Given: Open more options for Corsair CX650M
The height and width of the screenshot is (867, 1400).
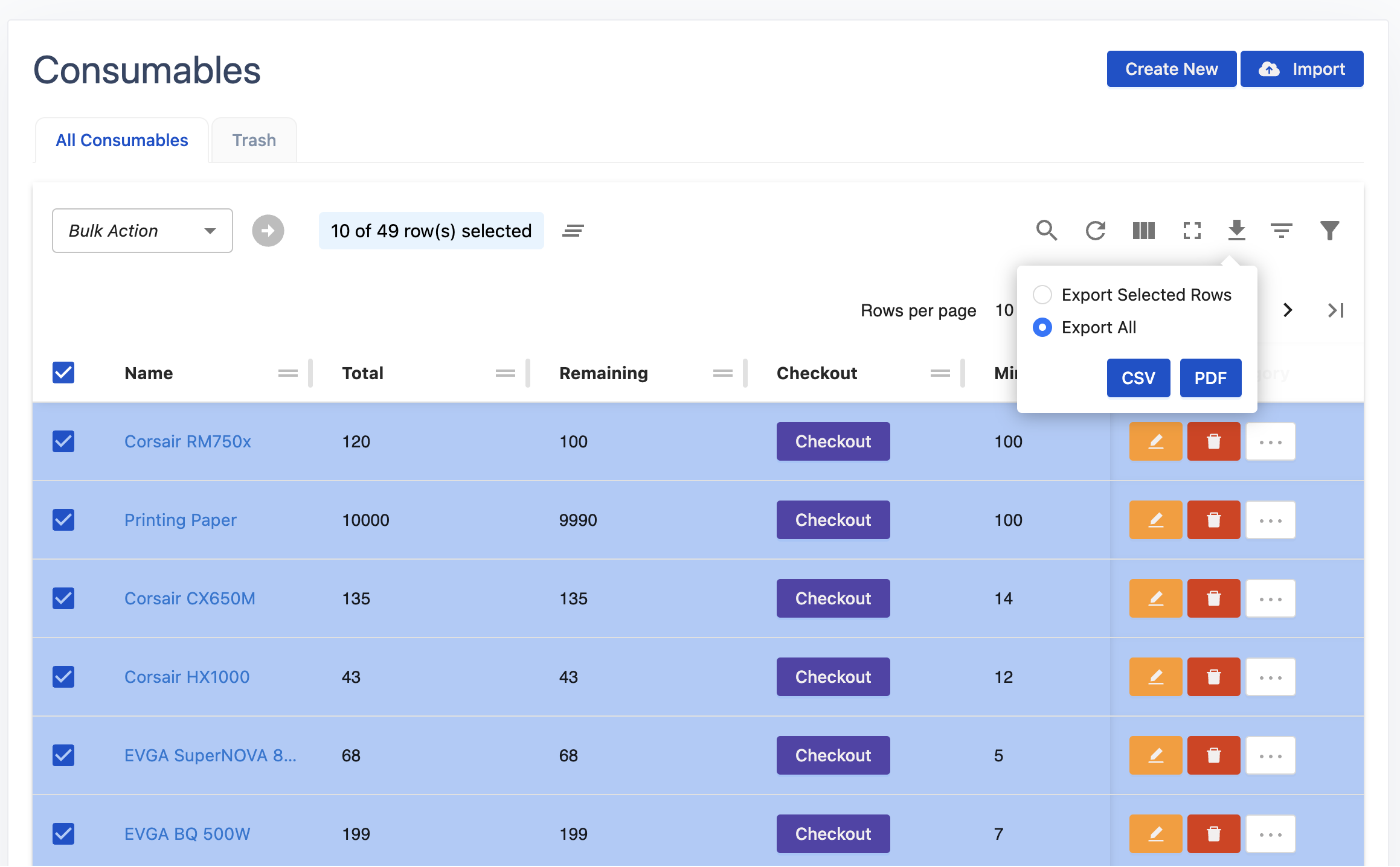Looking at the screenshot, I should click(1271, 598).
